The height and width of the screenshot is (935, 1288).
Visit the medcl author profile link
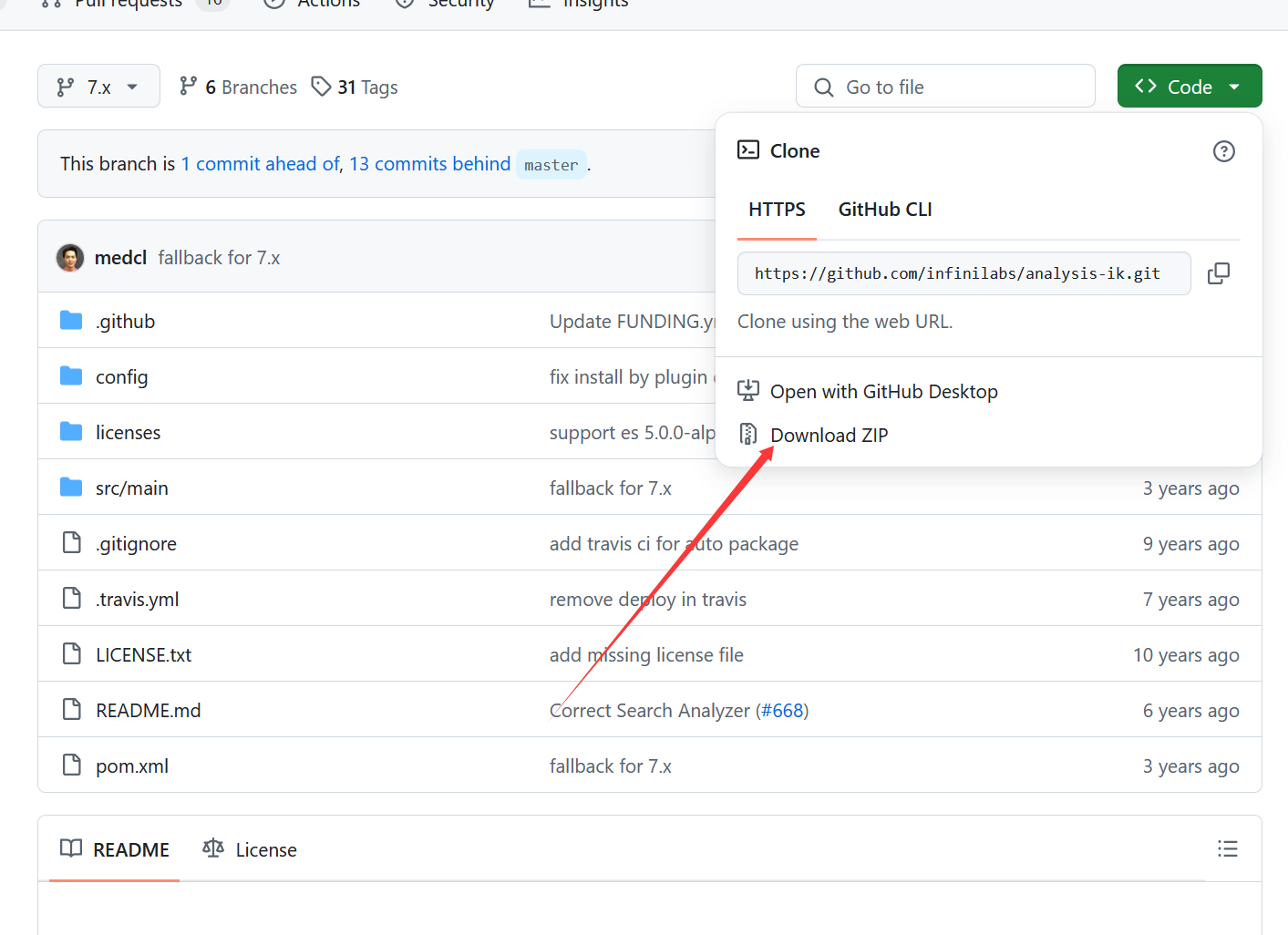pos(120,258)
